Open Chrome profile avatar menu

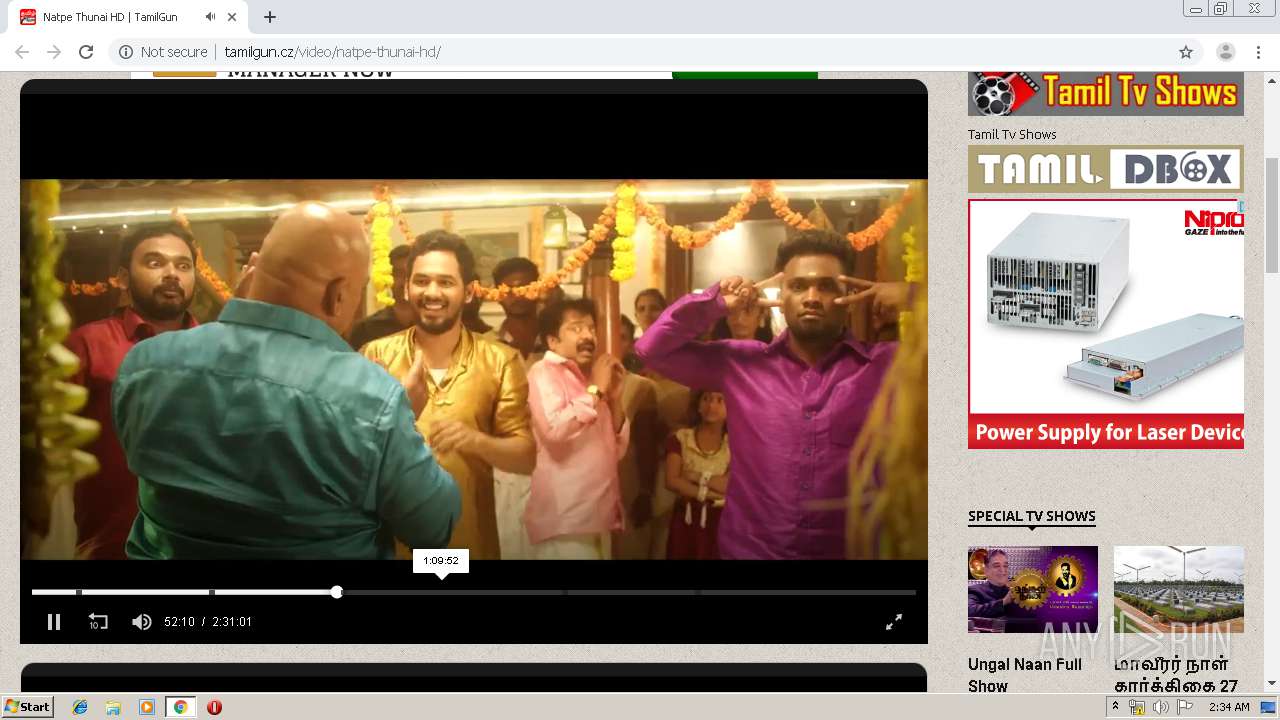coord(1226,52)
